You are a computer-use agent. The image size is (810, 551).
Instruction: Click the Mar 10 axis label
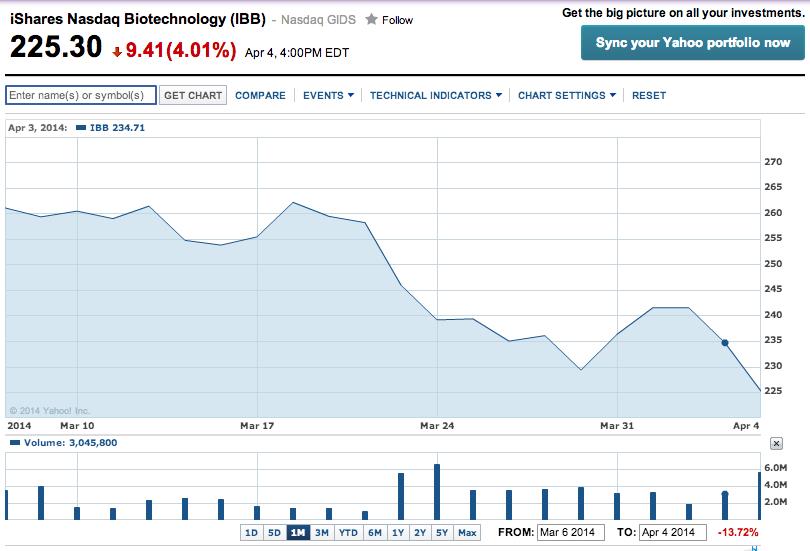[77, 426]
